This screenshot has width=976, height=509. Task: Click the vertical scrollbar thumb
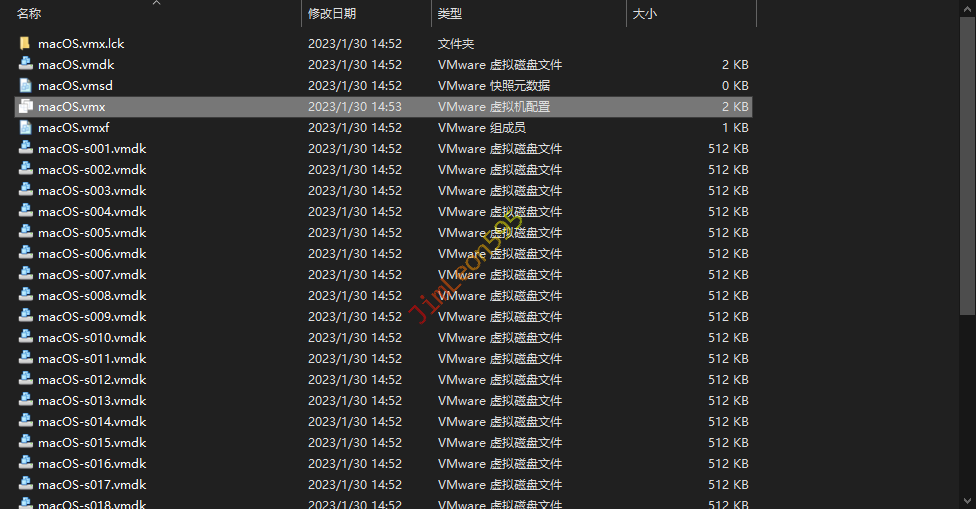967,166
